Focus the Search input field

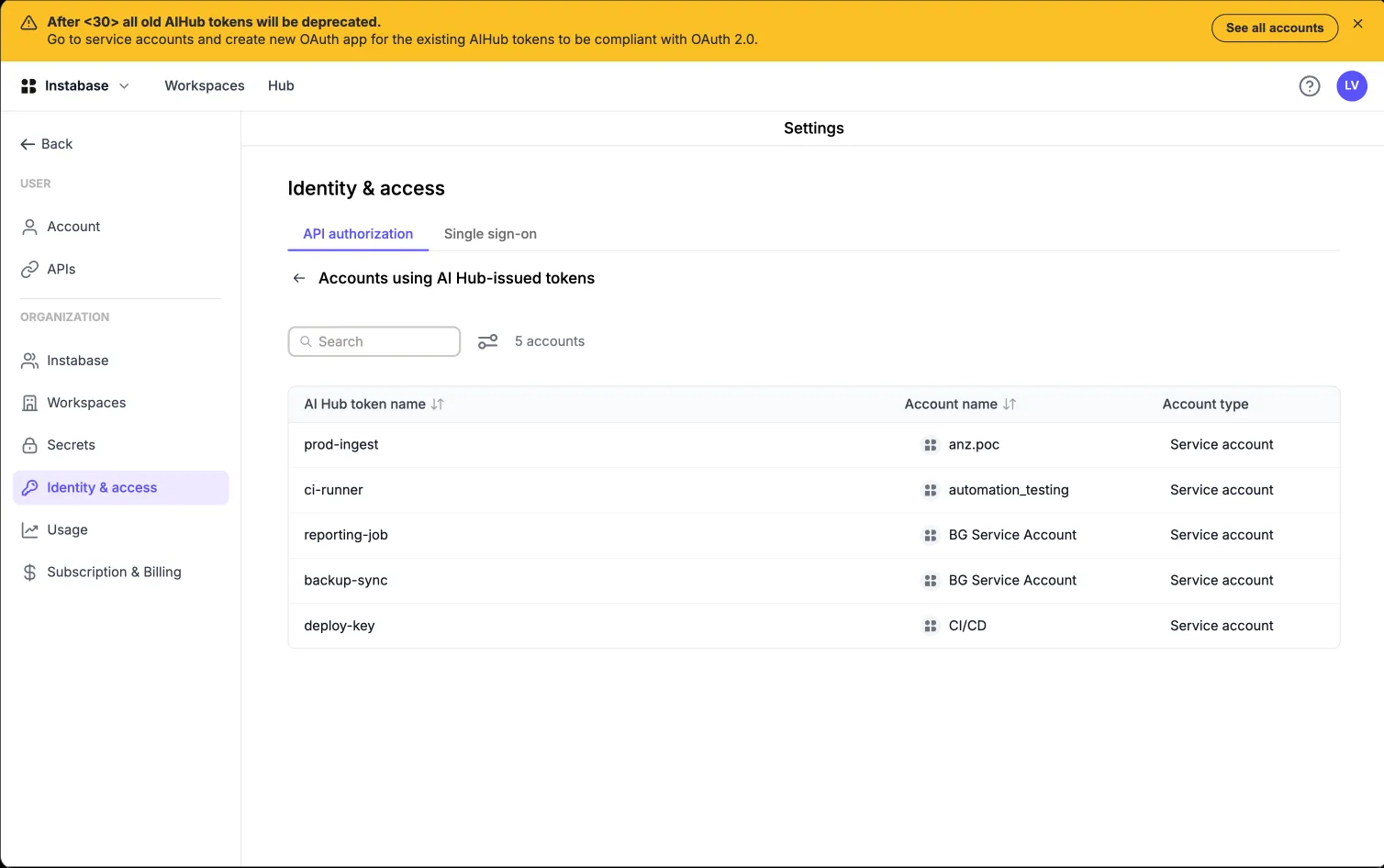[374, 341]
